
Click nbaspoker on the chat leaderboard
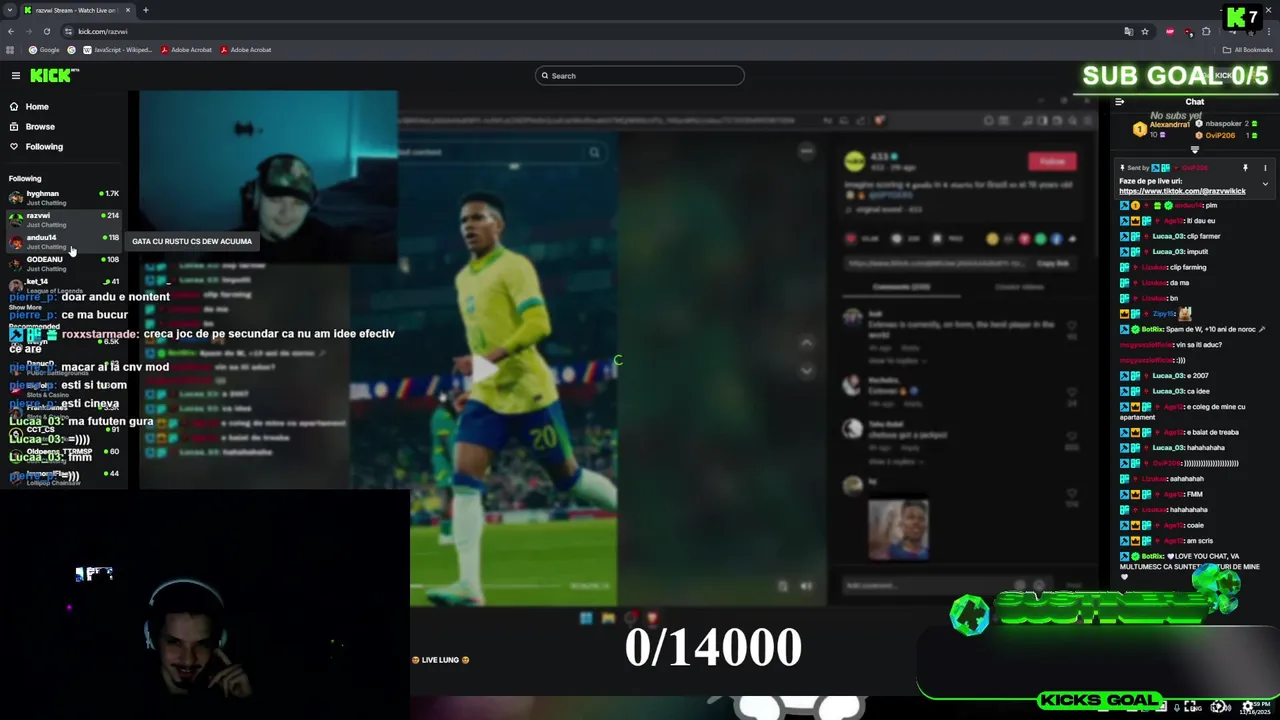coord(1224,124)
